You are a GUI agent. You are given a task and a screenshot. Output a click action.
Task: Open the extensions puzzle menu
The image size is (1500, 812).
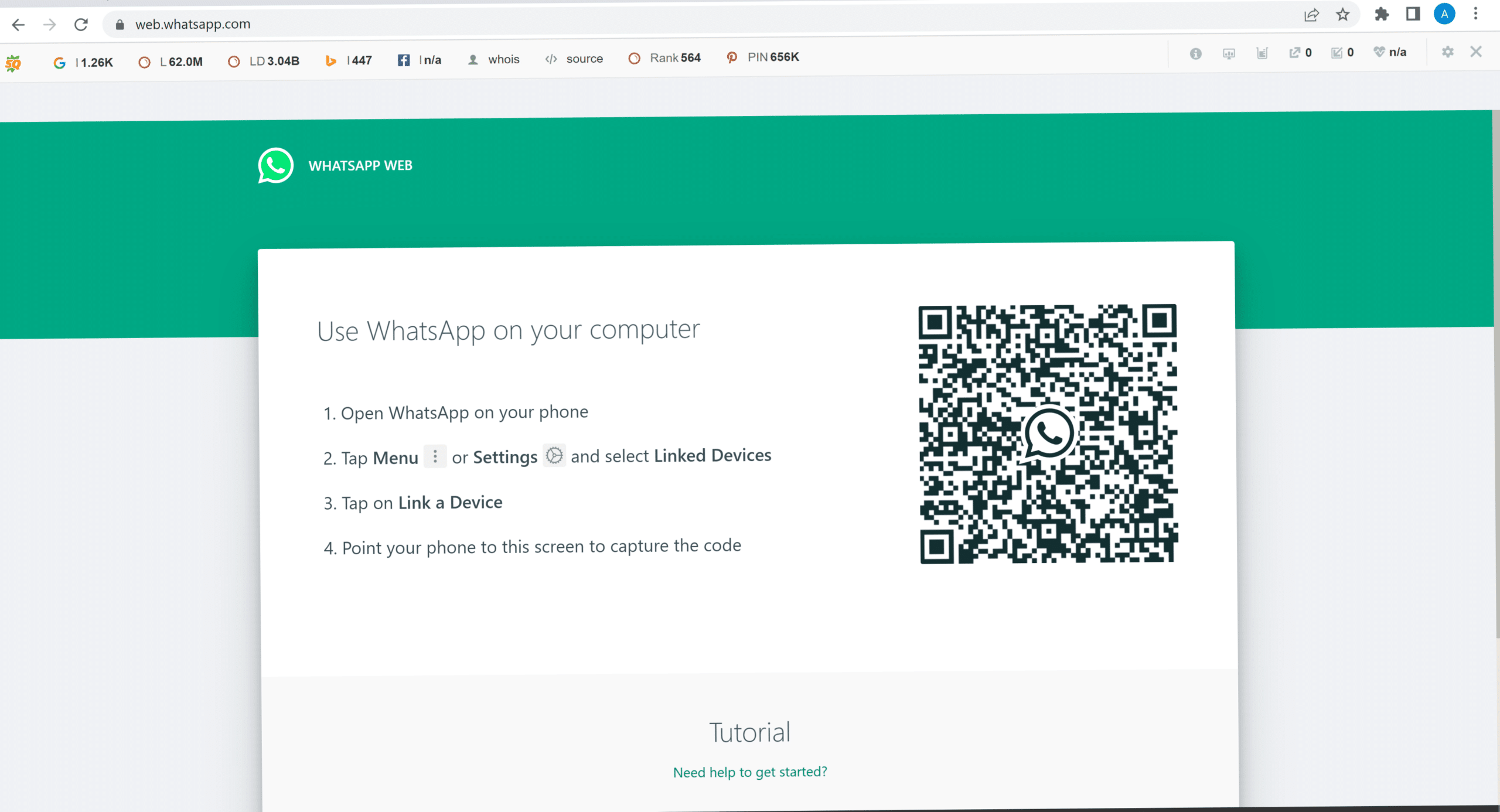[x=1382, y=14]
